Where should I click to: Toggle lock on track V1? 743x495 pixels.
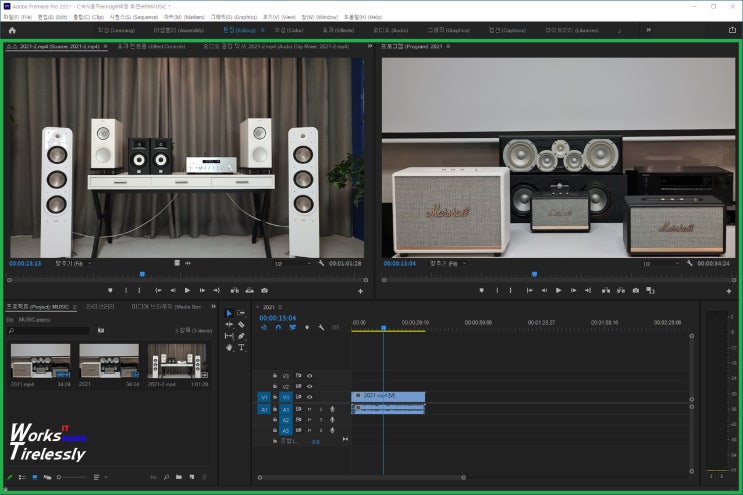click(x=275, y=397)
